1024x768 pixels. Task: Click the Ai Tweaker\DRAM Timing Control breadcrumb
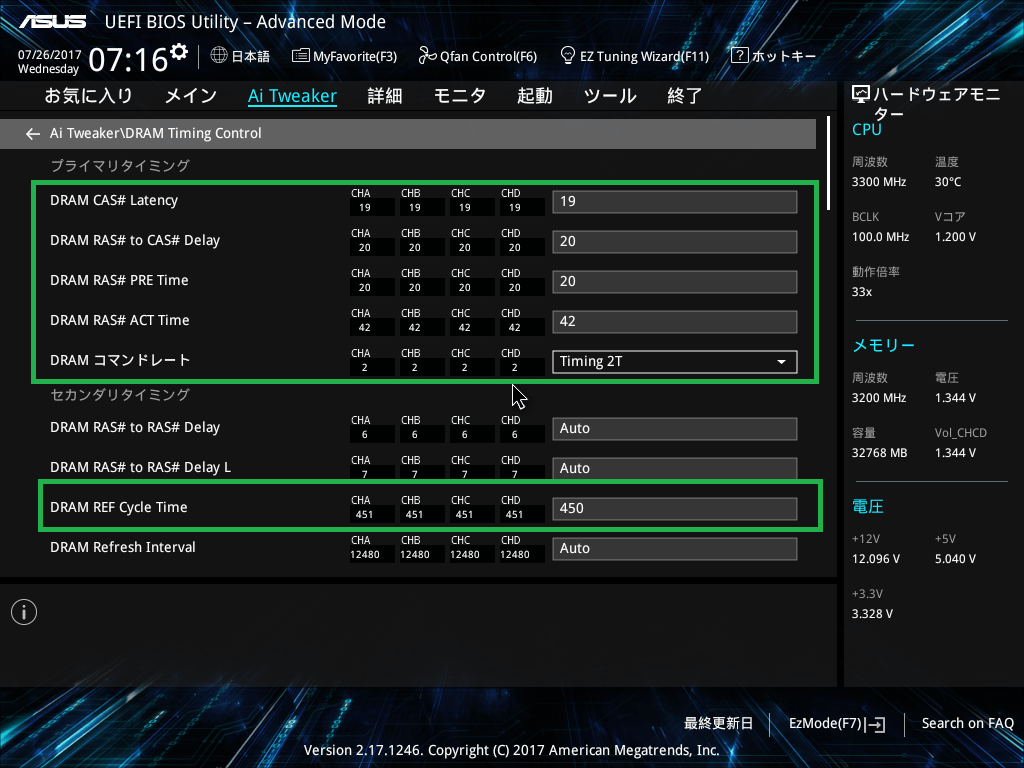pyautogui.click(x=155, y=133)
